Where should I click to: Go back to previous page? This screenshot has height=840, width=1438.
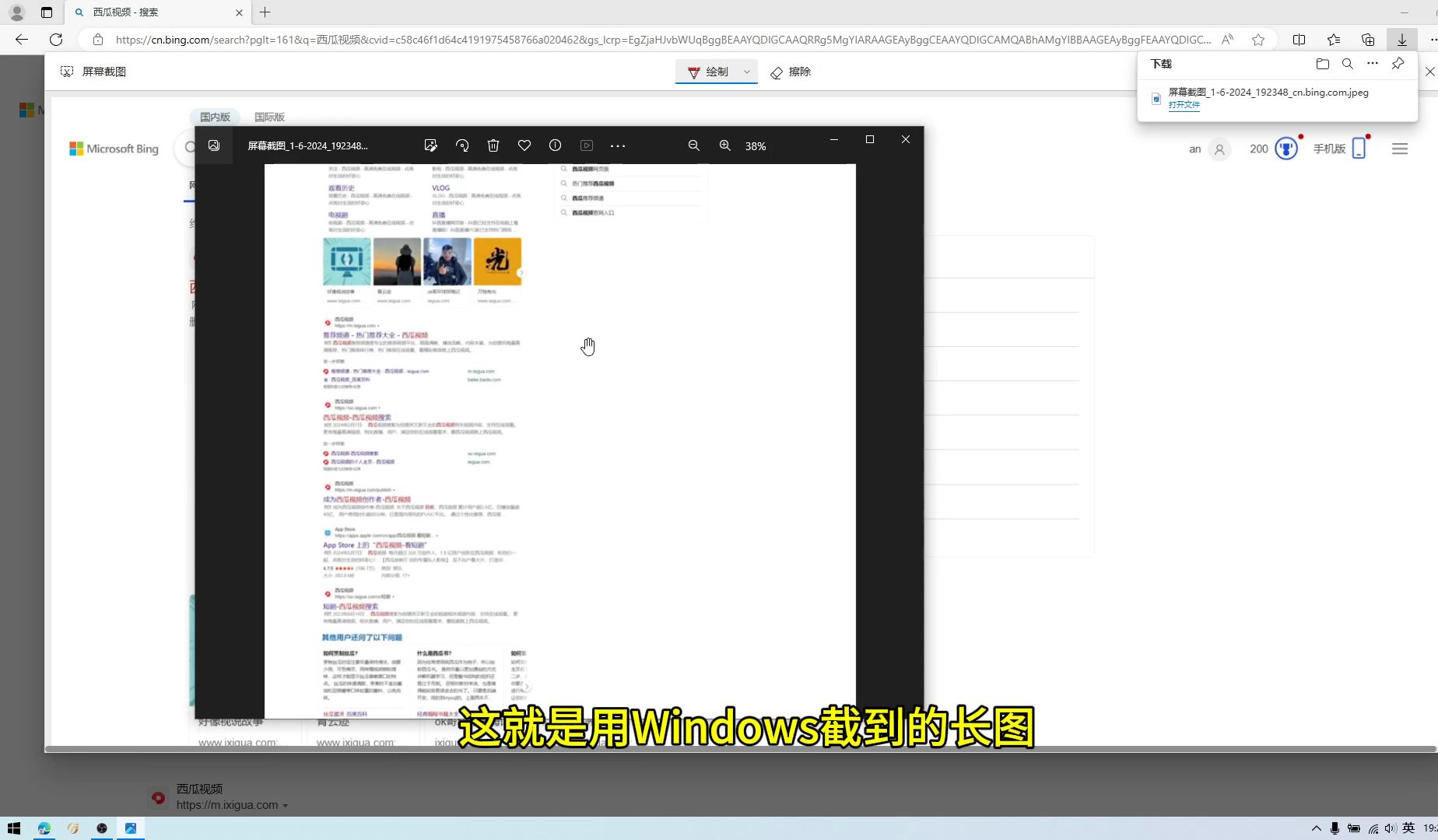22,40
